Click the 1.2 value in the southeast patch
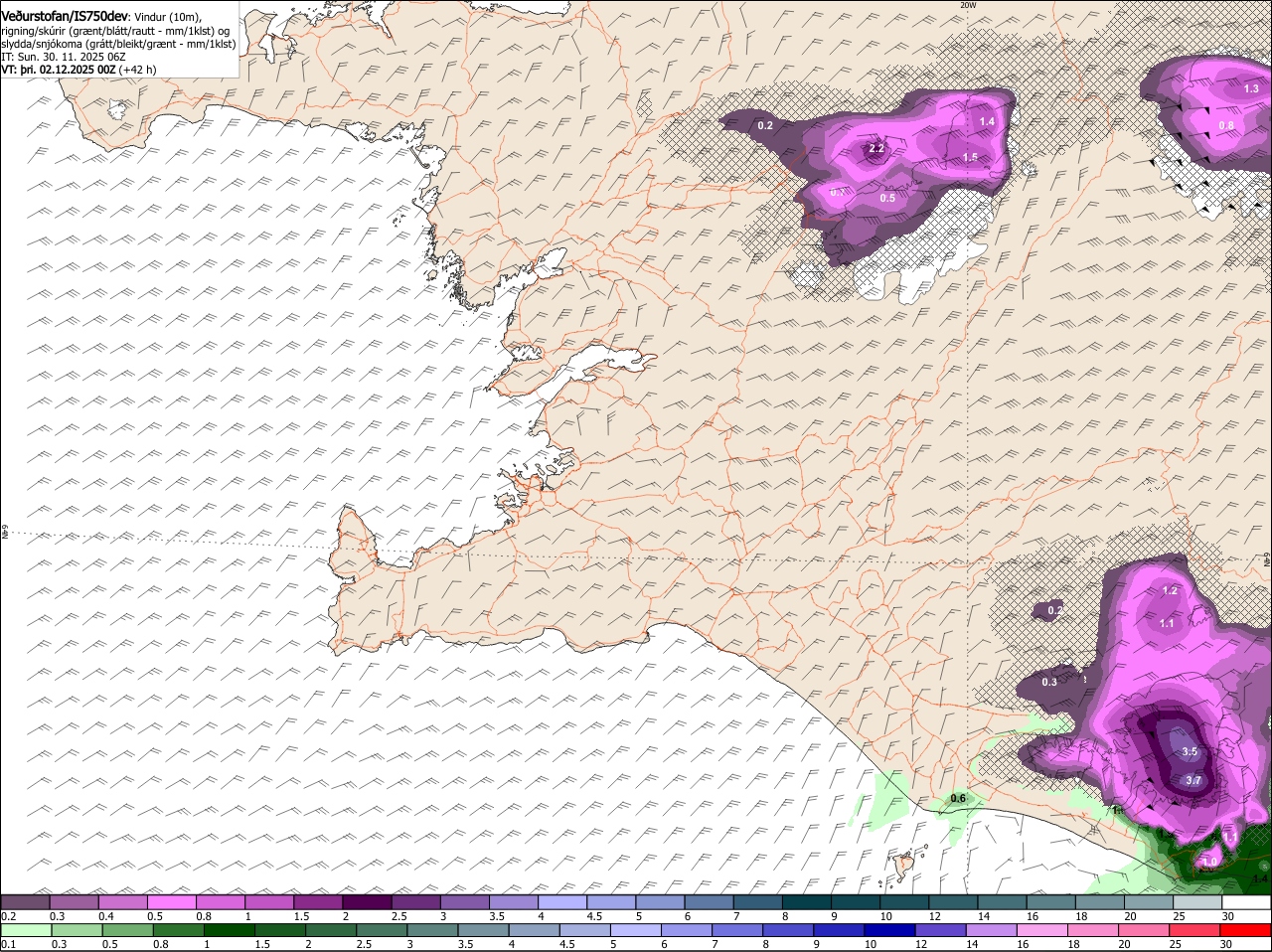Image resolution: width=1272 pixels, height=952 pixels. (x=1170, y=590)
